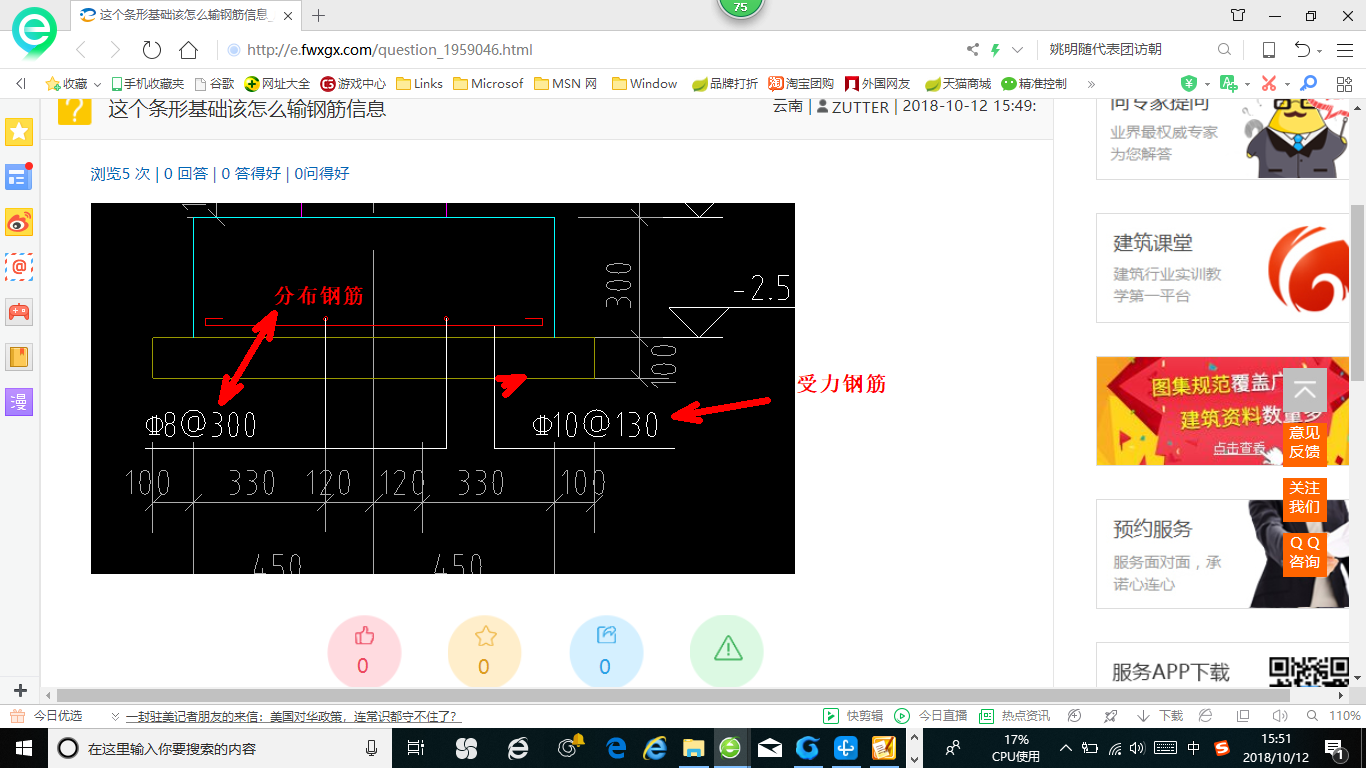
Task: Click the blue magnifier extension icon
Action: tap(1307, 84)
